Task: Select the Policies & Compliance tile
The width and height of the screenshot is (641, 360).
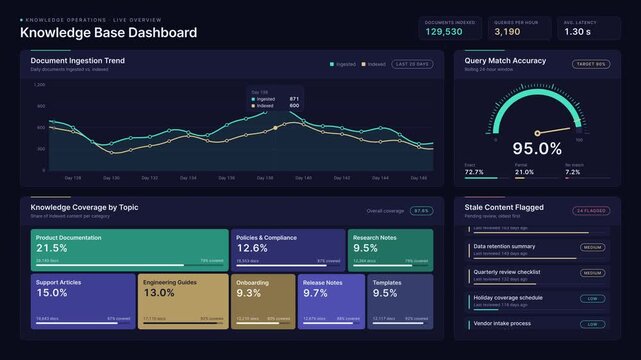Action: 288,250
